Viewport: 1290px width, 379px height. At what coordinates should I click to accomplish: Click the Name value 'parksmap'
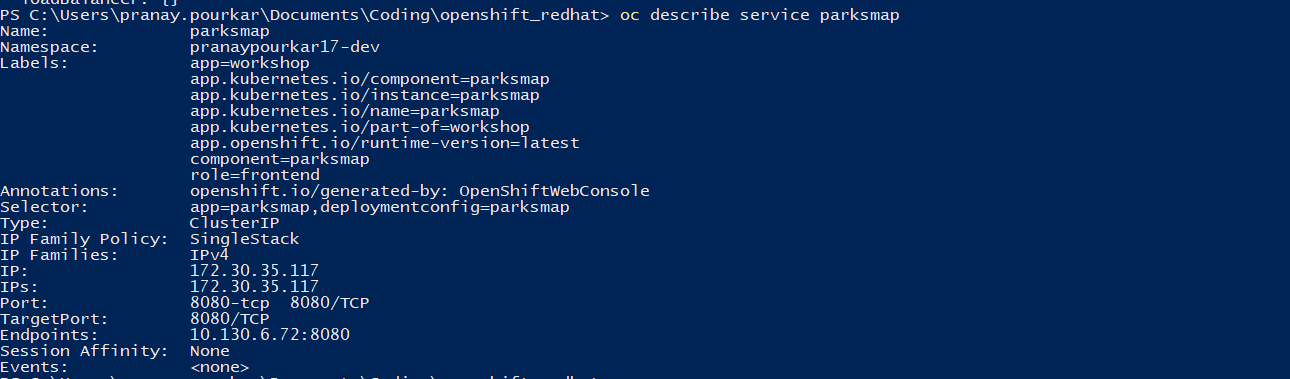pos(230,32)
